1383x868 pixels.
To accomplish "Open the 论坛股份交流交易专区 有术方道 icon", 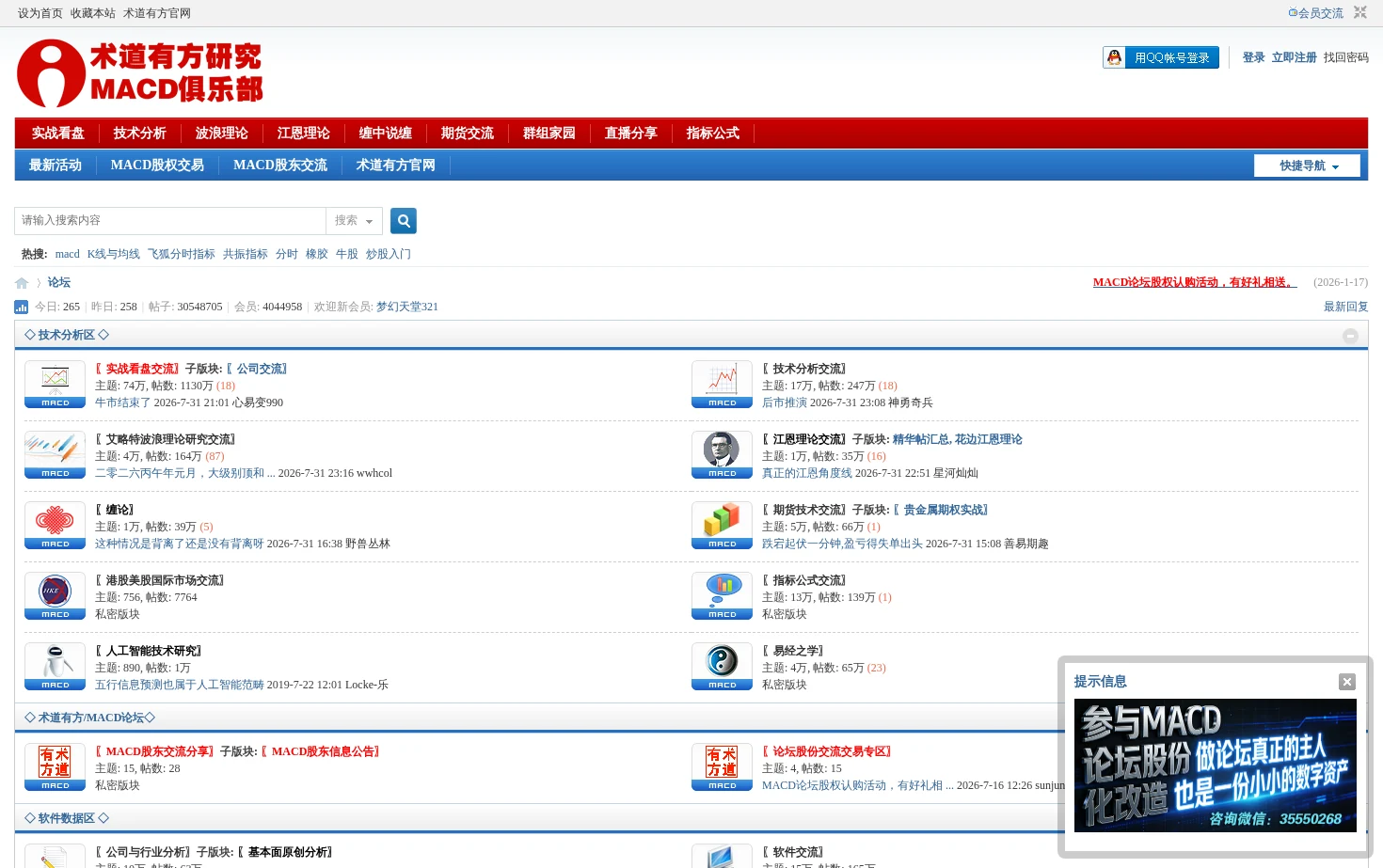I will coord(723,766).
